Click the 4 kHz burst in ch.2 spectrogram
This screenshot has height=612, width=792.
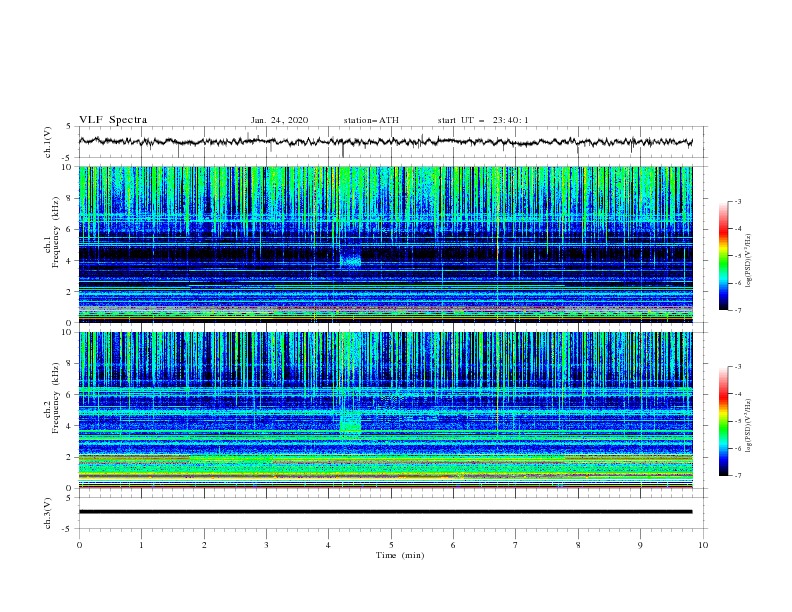[x=351, y=422]
